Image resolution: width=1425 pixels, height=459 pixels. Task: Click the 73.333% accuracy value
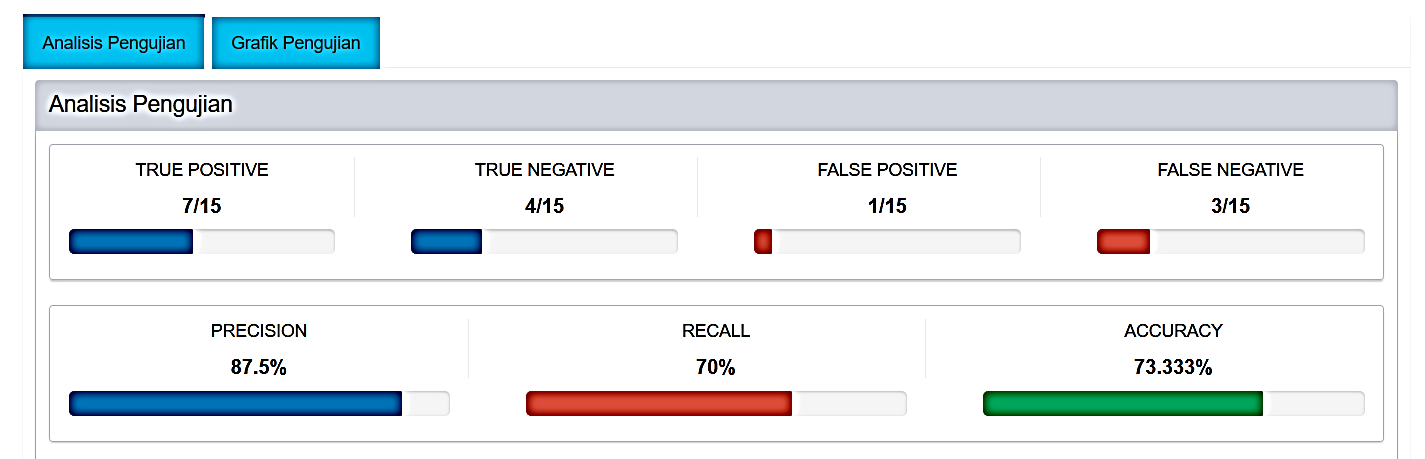1173,367
